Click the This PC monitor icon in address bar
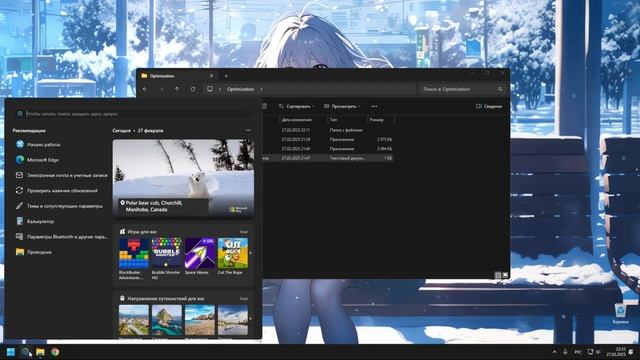The width and height of the screenshot is (640, 360). tap(210, 89)
